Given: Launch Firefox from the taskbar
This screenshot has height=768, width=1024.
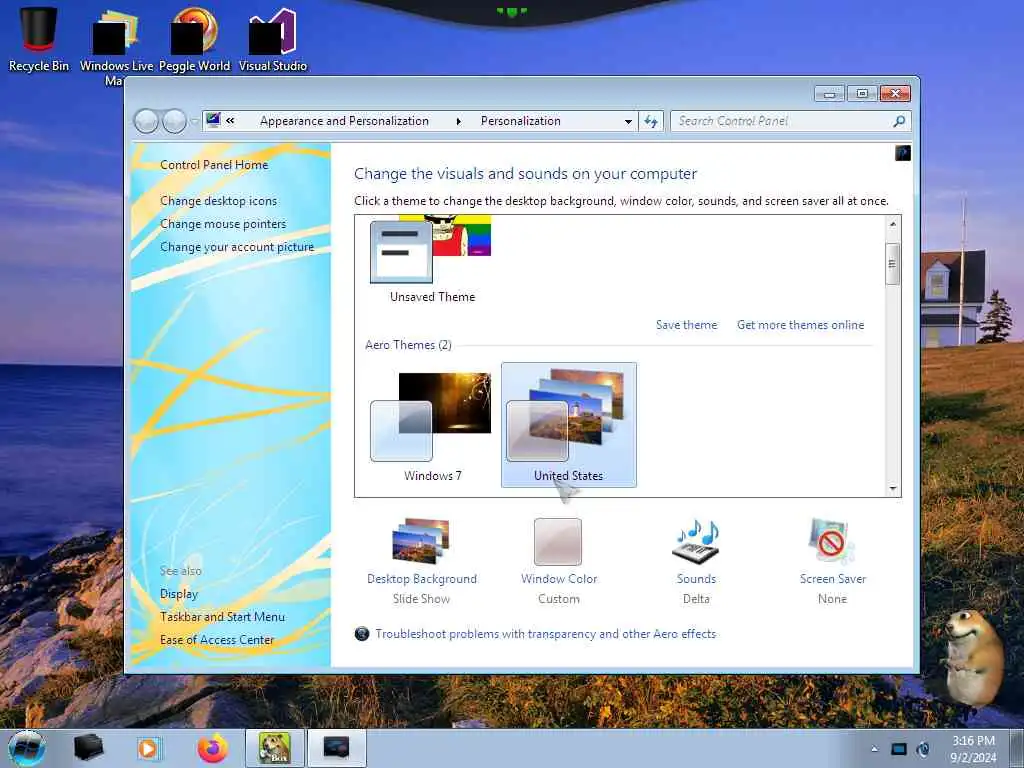Looking at the screenshot, I should tap(213, 748).
